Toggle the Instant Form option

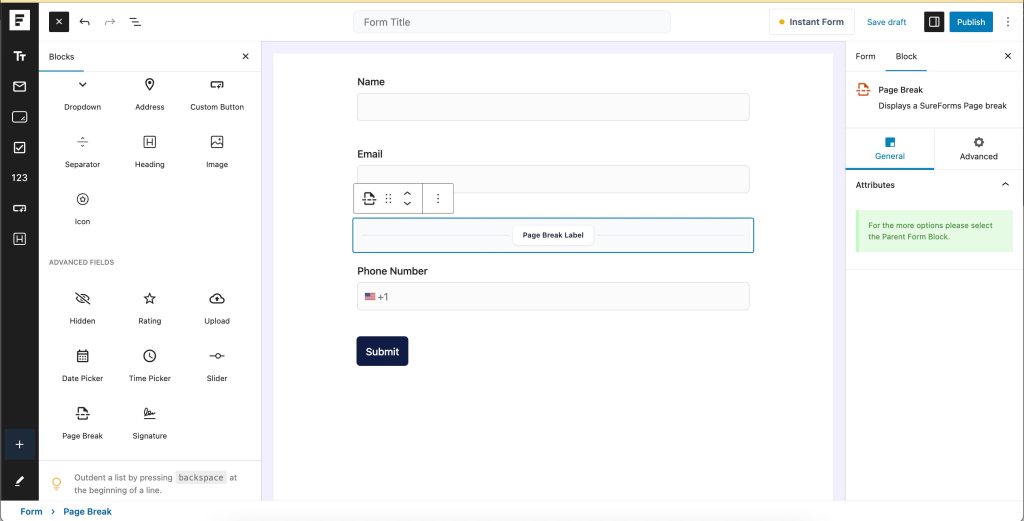(x=811, y=22)
